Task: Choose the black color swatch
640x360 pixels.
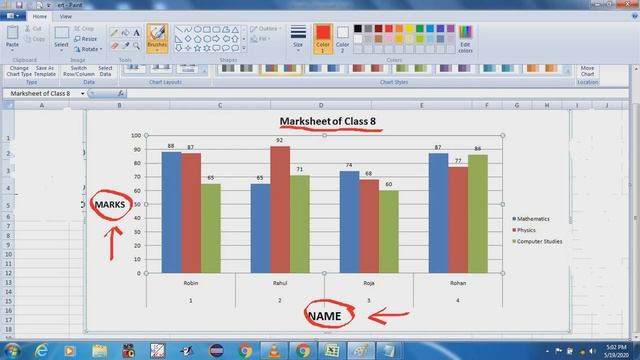Action: pos(358,28)
